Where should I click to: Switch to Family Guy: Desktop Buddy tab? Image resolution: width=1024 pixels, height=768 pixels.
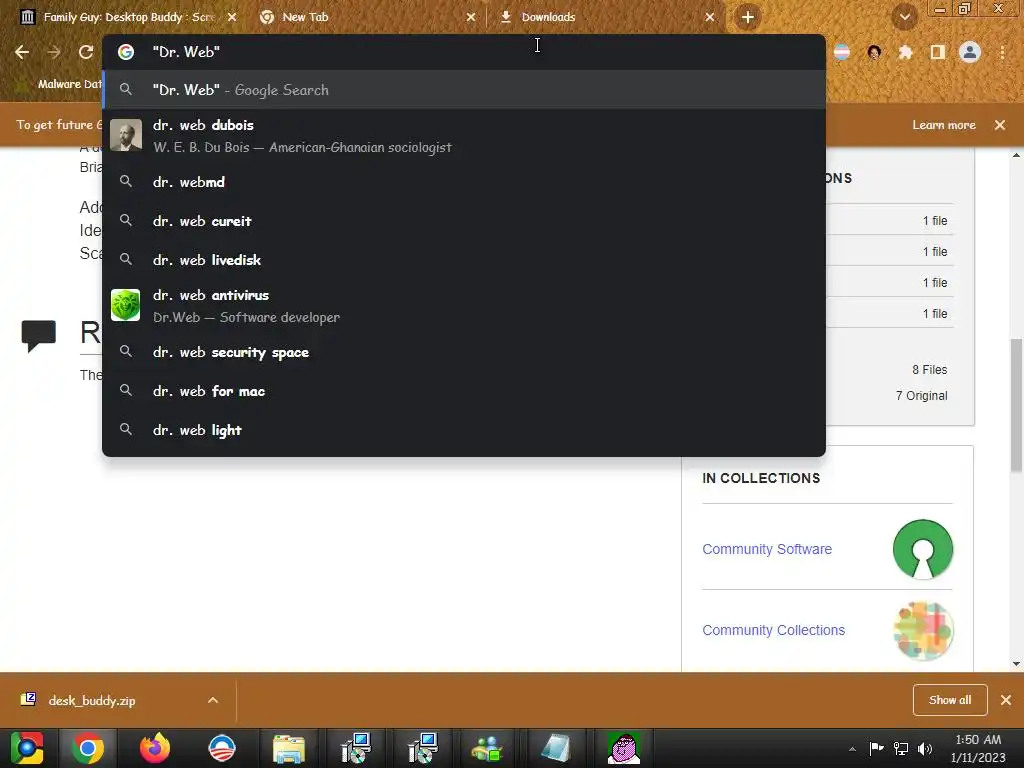pyautogui.click(x=129, y=17)
